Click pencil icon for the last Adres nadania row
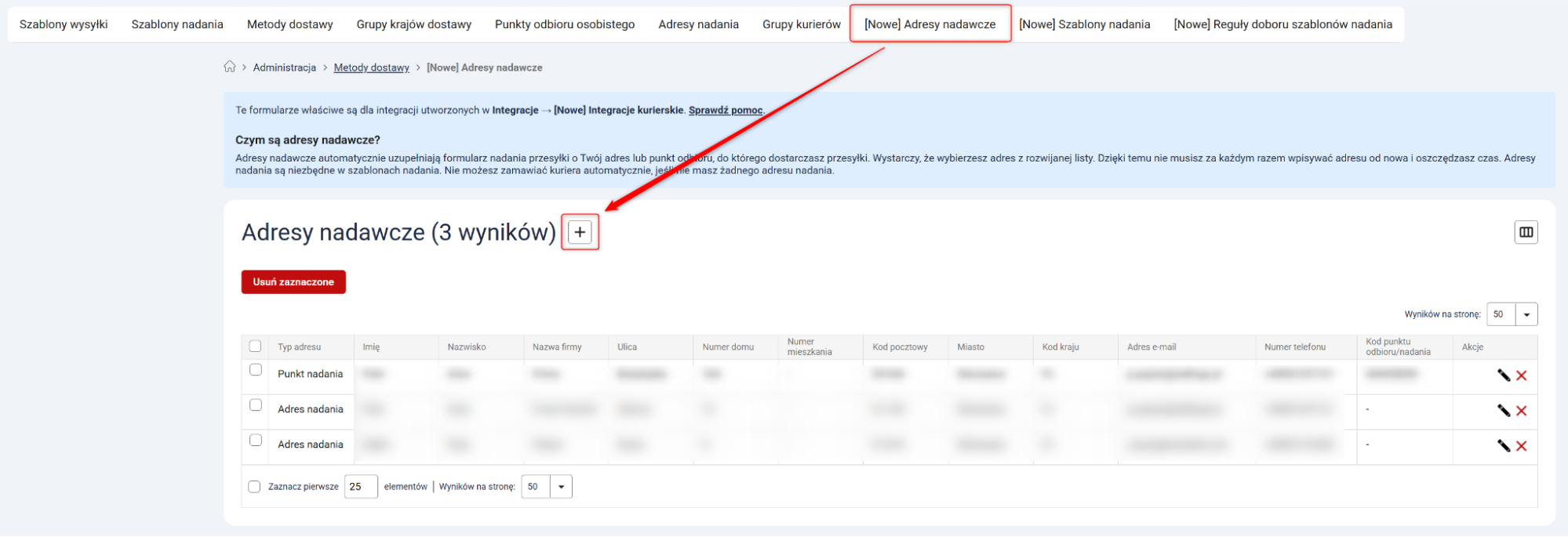This screenshot has width=1568, height=537. [1503, 446]
